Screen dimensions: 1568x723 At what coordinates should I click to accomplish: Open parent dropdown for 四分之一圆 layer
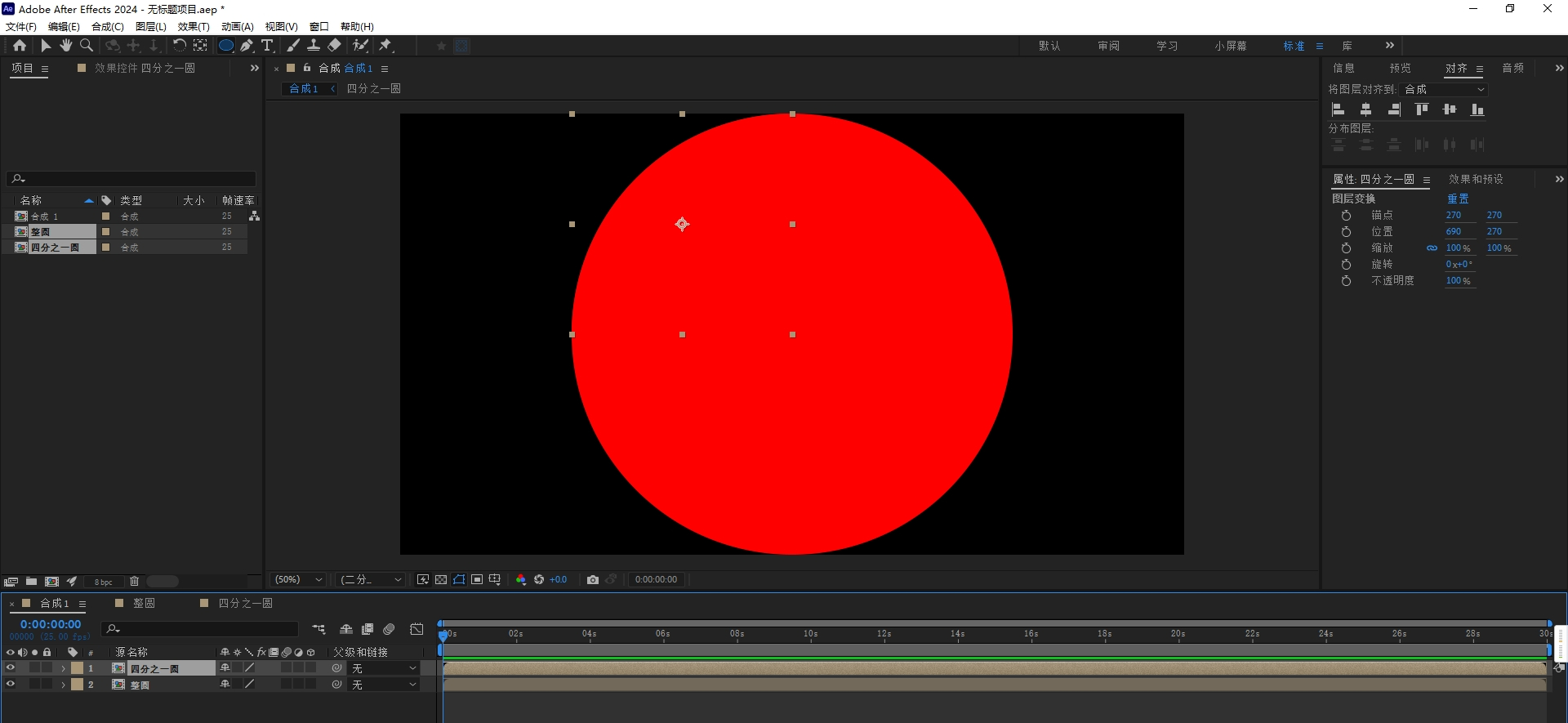(x=384, y=668)
